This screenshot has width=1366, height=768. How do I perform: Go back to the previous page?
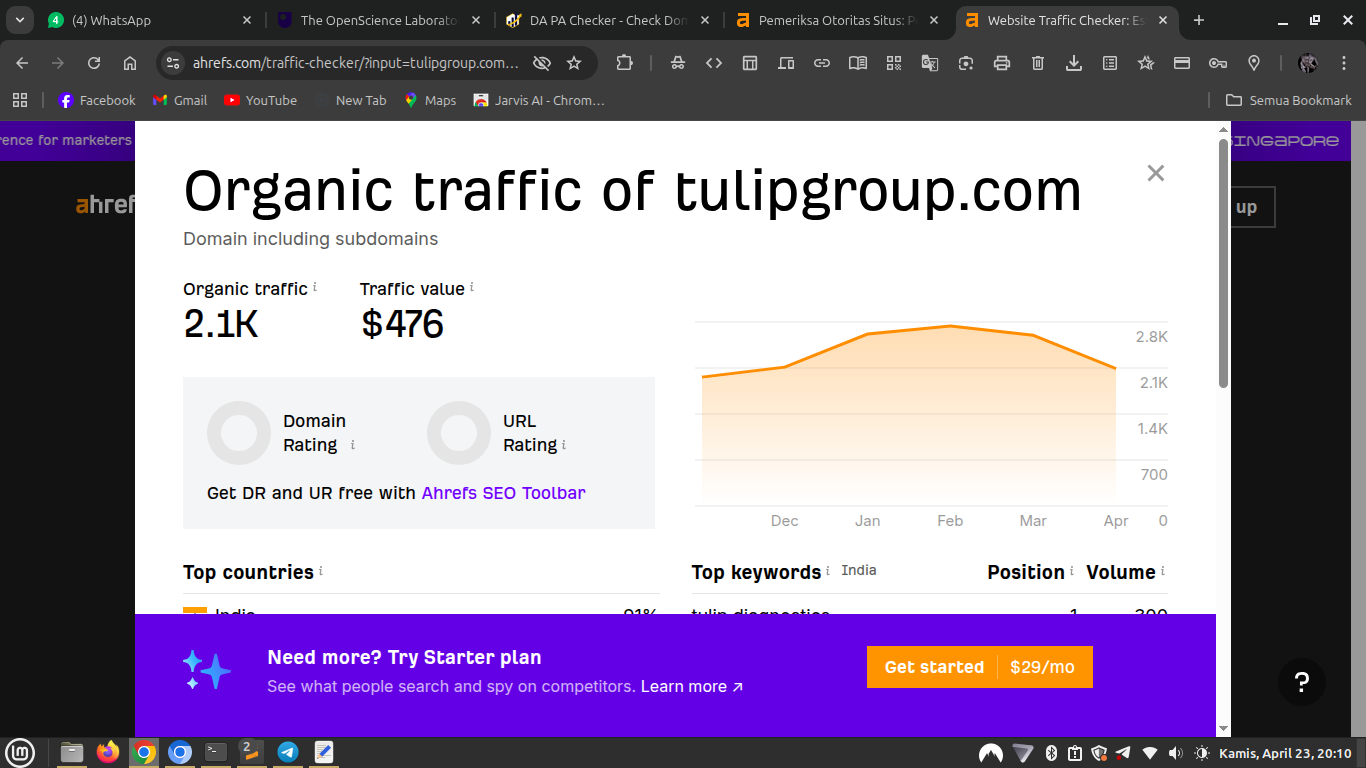pyautogui.click(x=22, y=63)
